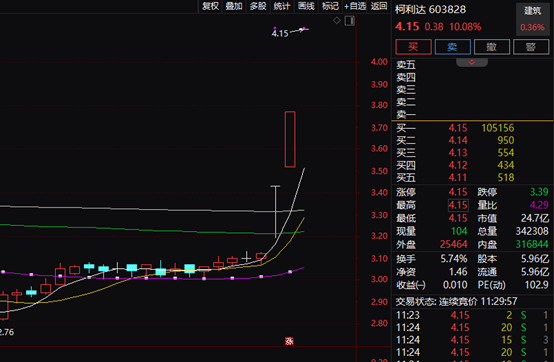Select the 多股 multi-stock view

coord(258,6)
